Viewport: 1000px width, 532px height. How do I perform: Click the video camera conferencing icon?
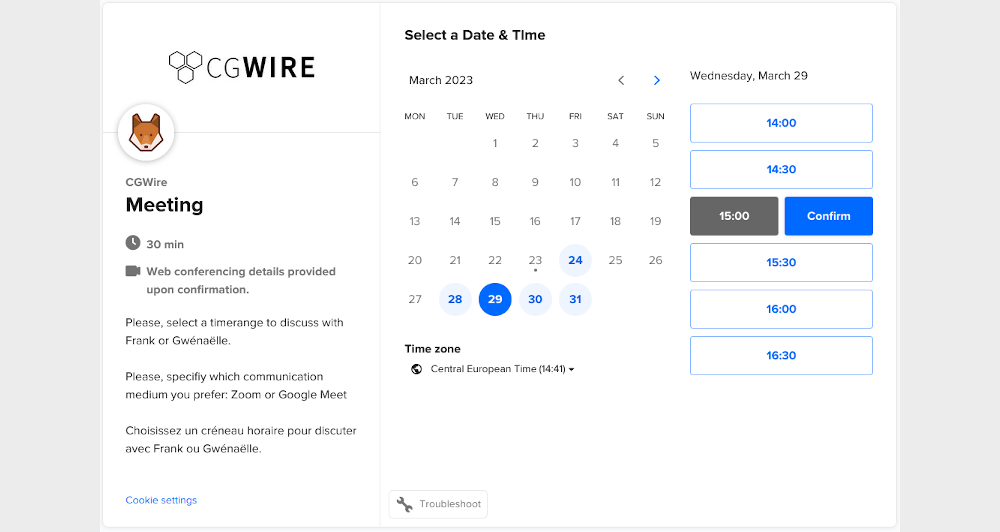click(x=133, y=271)
